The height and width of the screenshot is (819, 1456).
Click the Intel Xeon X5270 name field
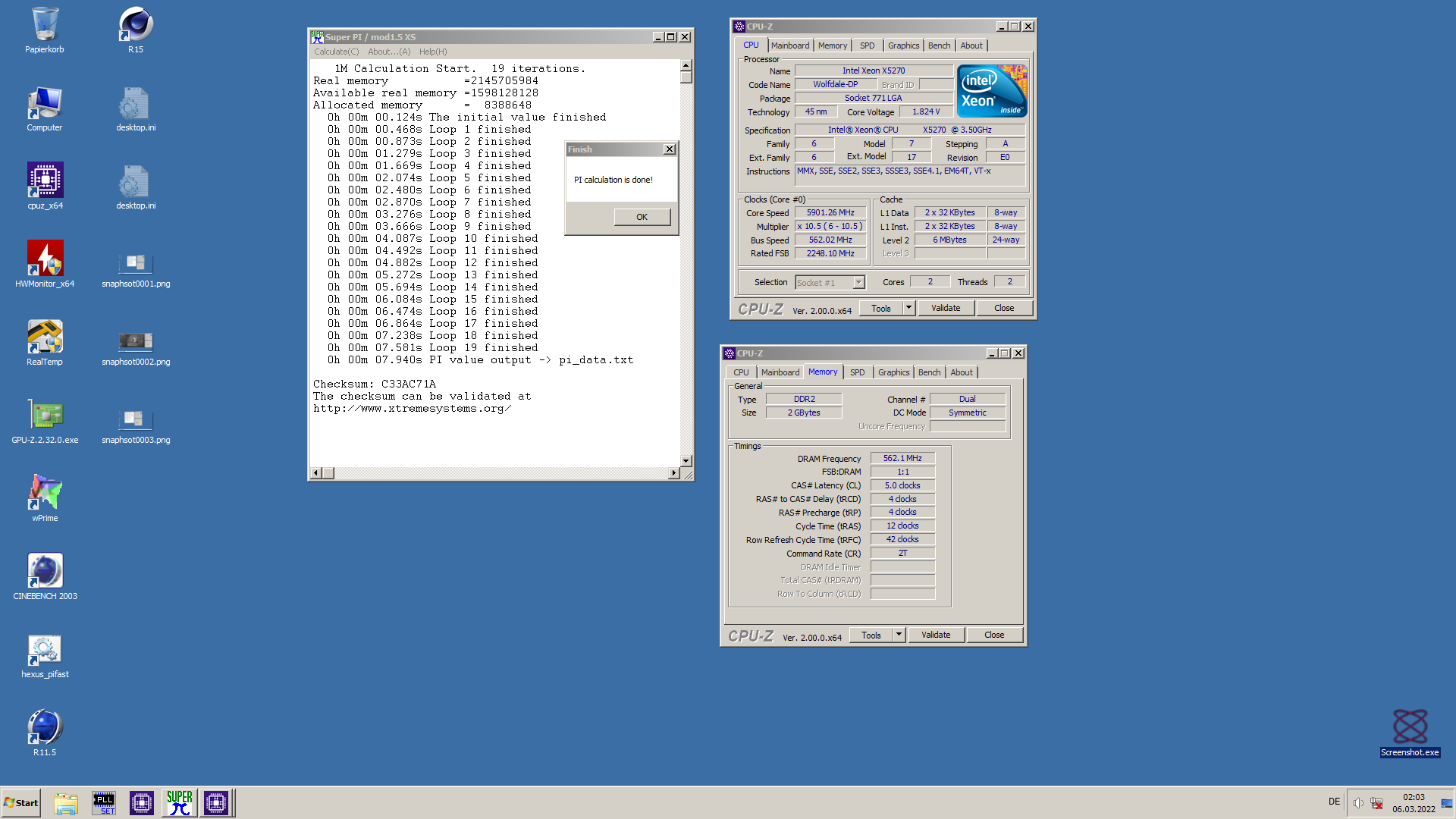pos(874,71)
